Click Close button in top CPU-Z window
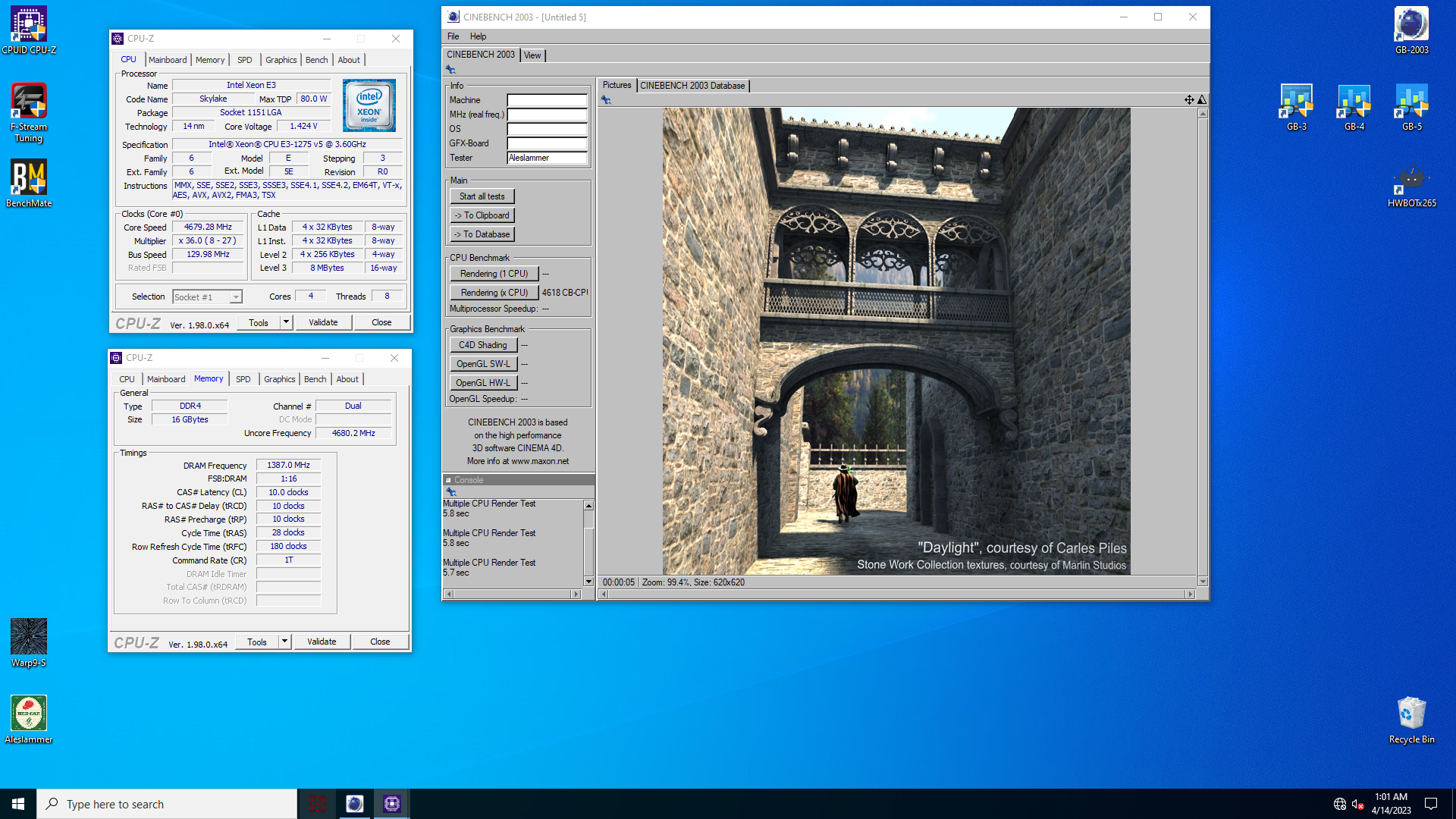Viewport: 1456px width, 819px height. 381,322
